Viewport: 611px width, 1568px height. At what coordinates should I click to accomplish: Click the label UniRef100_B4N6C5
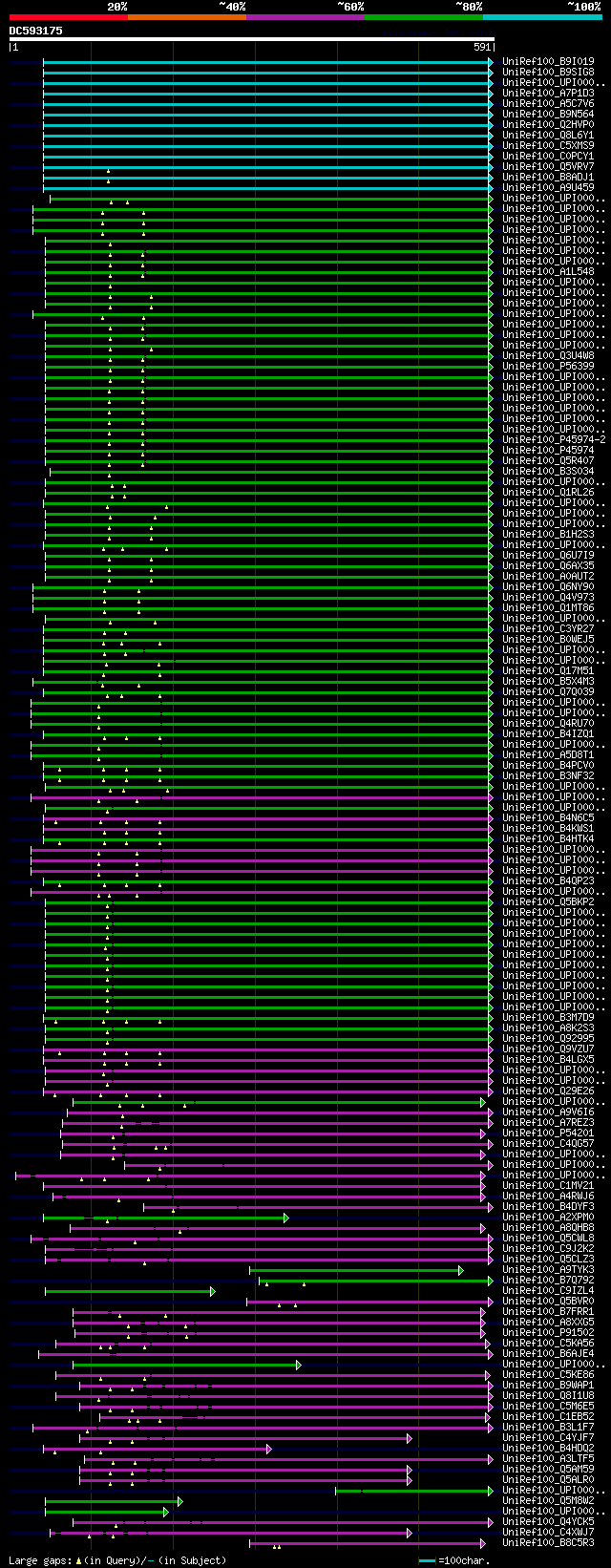pos(548,817)
